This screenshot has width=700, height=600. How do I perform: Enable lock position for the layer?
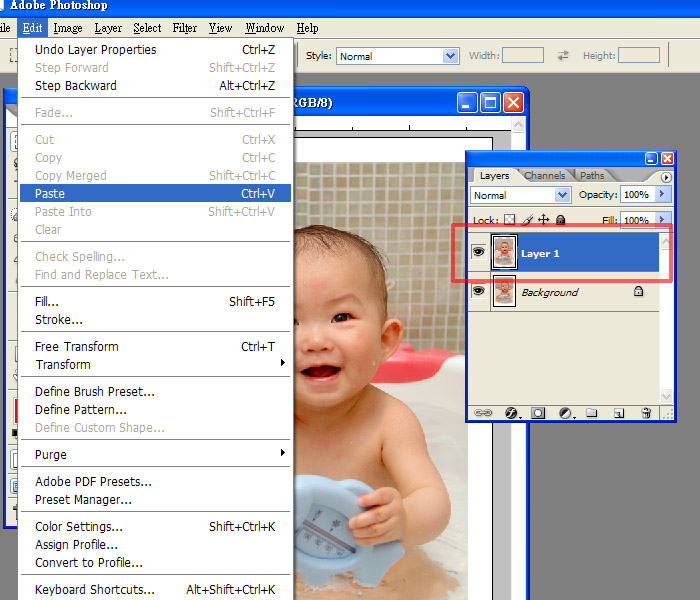coord(544,220)
